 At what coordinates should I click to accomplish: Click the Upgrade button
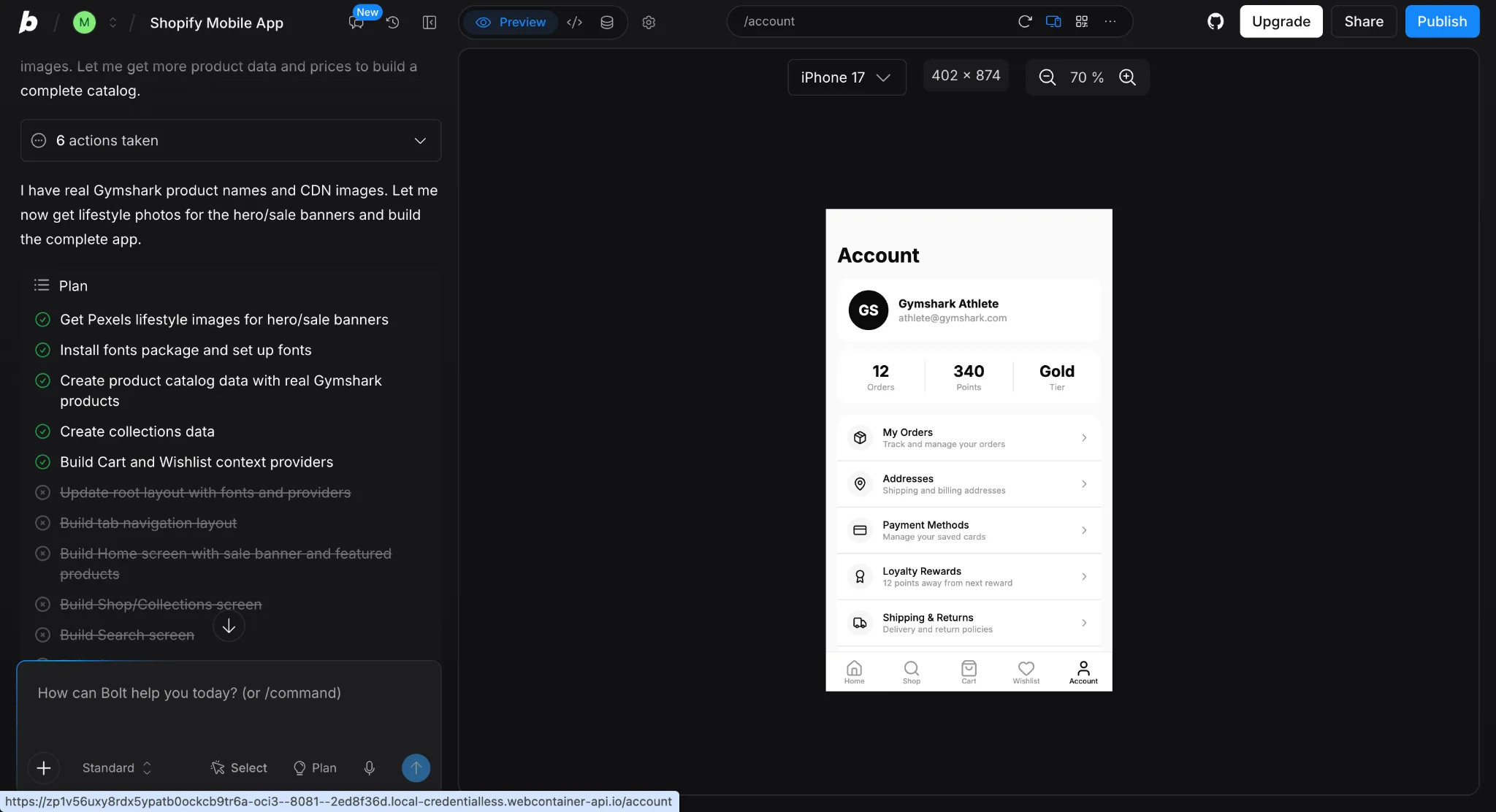(x=1281, y=22)
